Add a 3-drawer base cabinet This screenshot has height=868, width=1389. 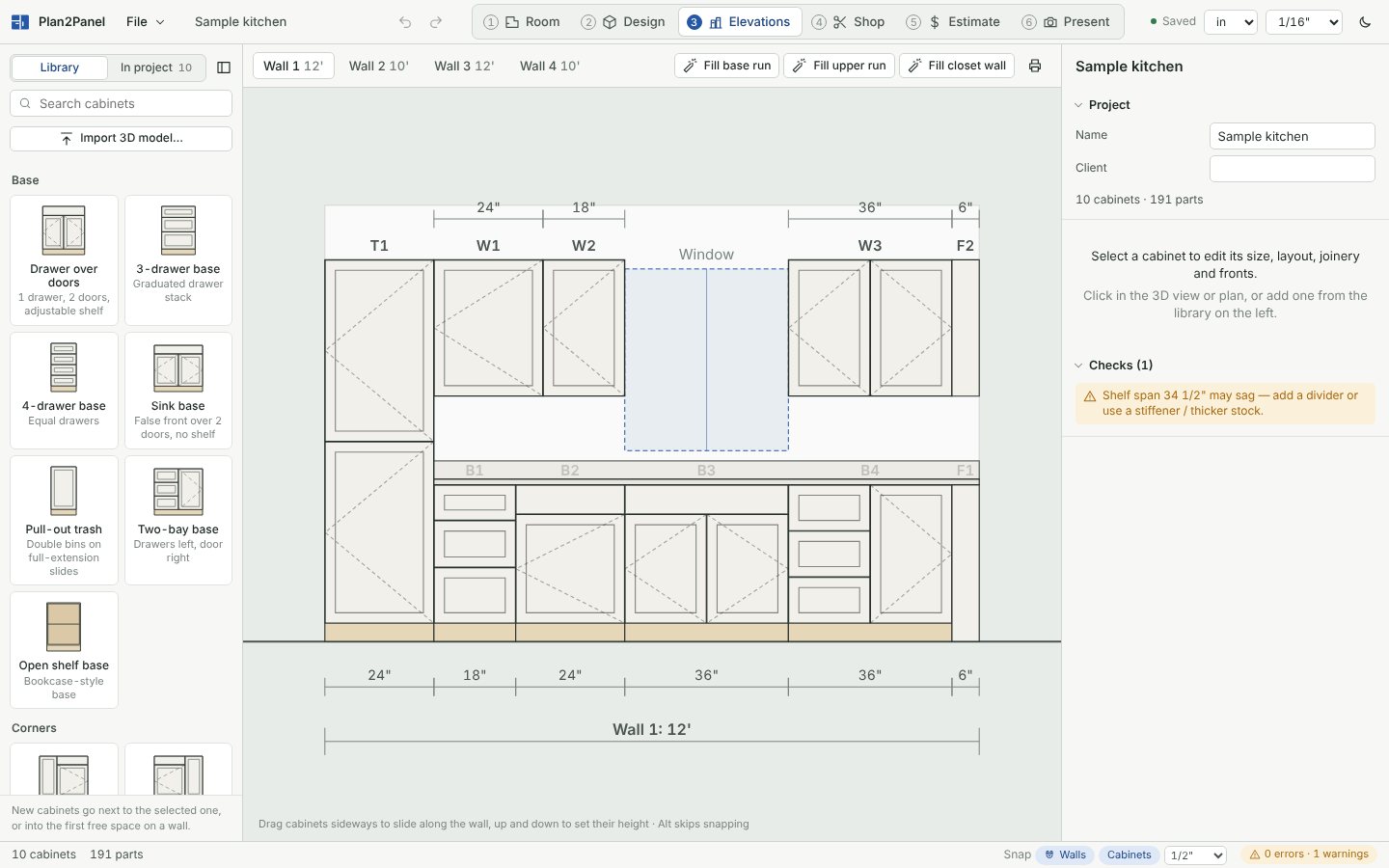click(x=178, y=260)
